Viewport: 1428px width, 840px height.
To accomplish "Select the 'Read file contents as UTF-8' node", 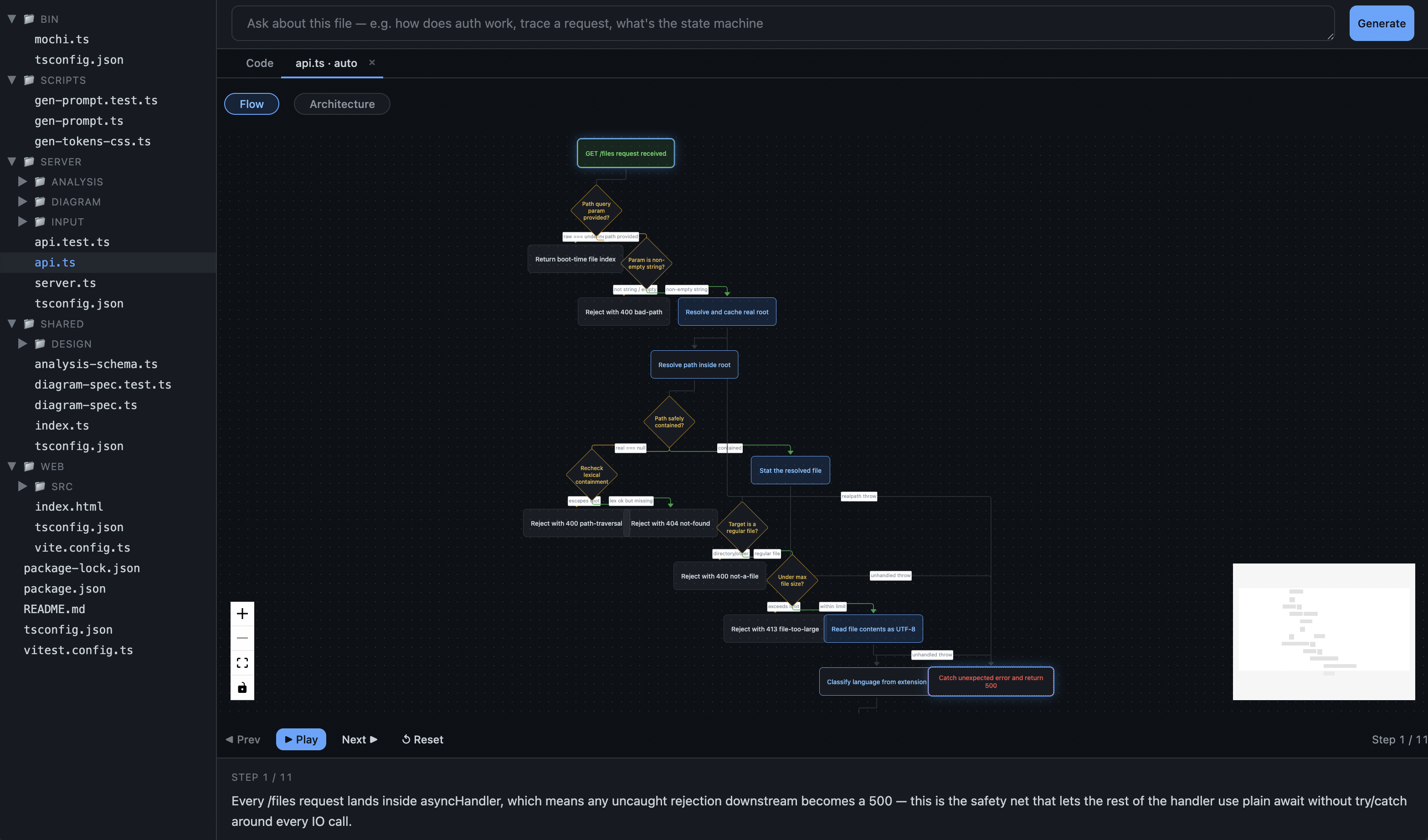I will (873, 629).
